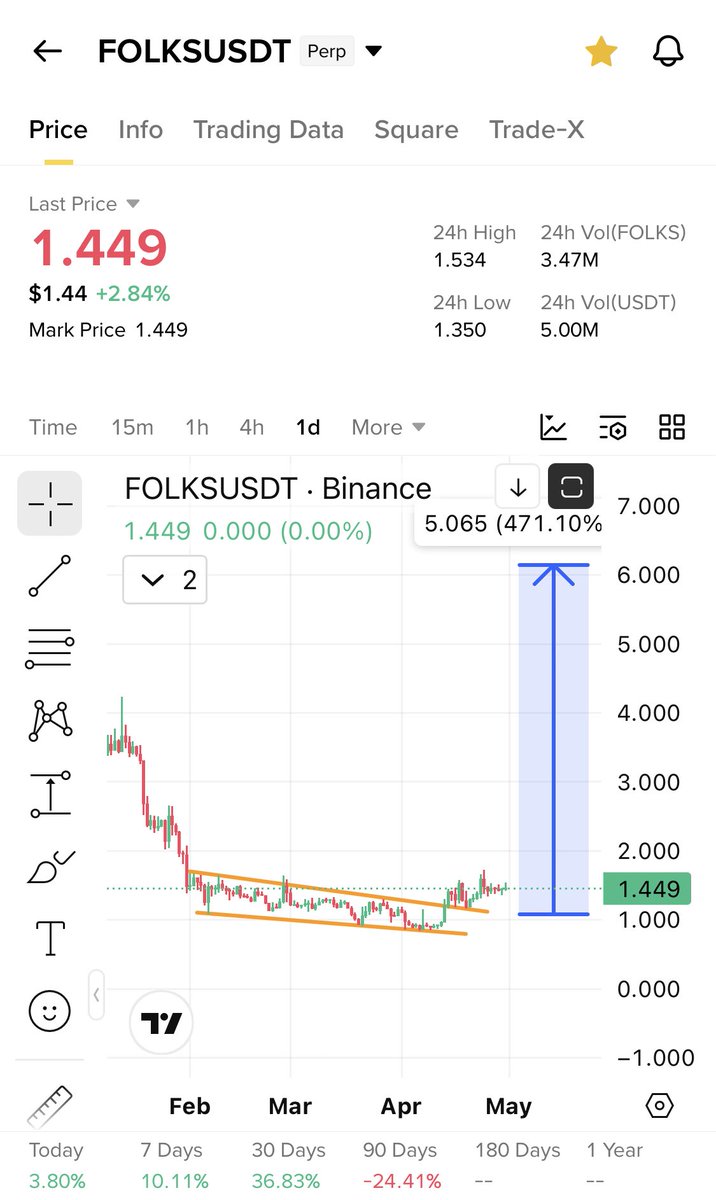This screenshot has height=1200, width=716.
Task: Open the TradingView logo
Action: point(161,1023)
